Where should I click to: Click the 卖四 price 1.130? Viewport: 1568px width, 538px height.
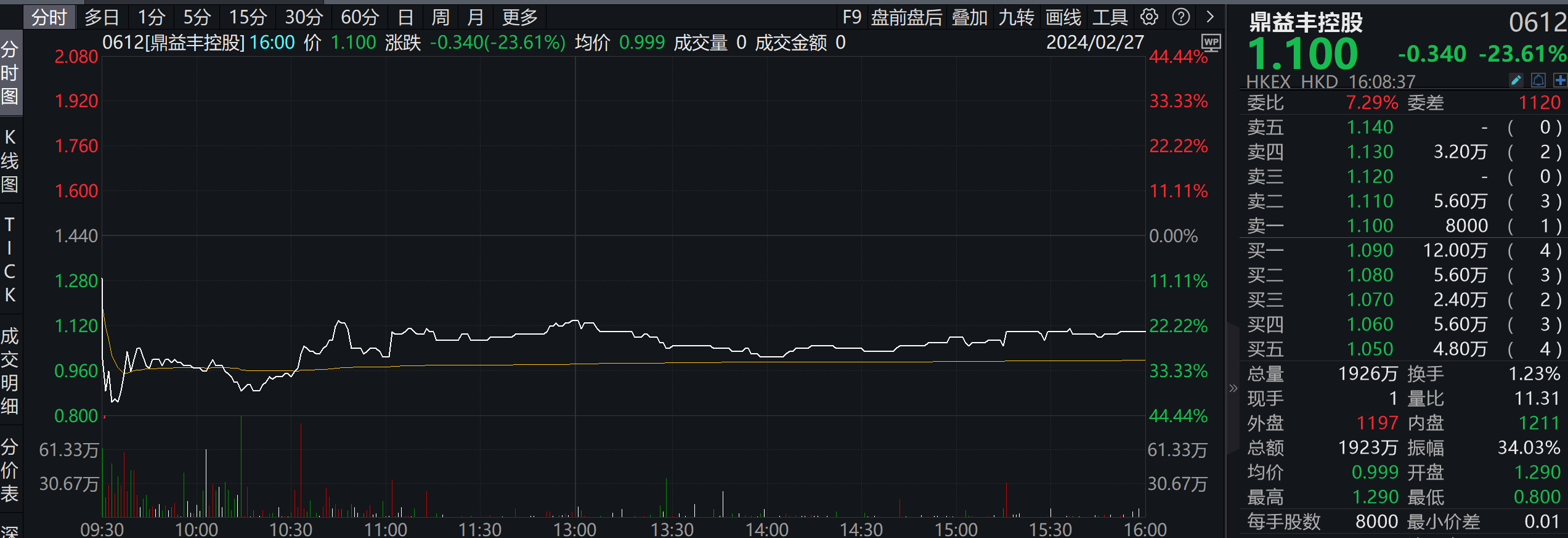point(1370,152)
